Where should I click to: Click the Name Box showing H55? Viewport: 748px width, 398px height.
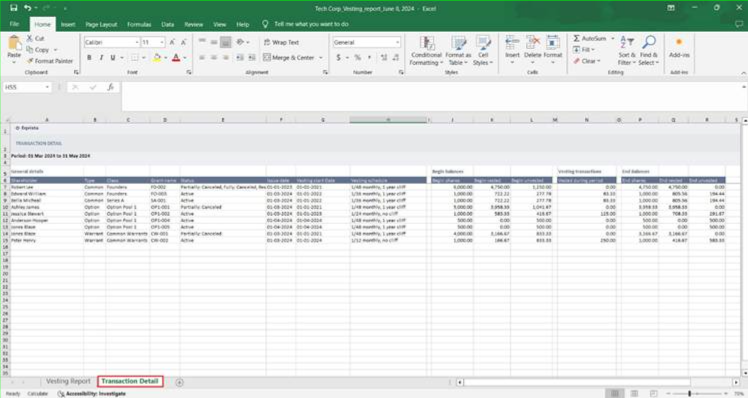27,87
